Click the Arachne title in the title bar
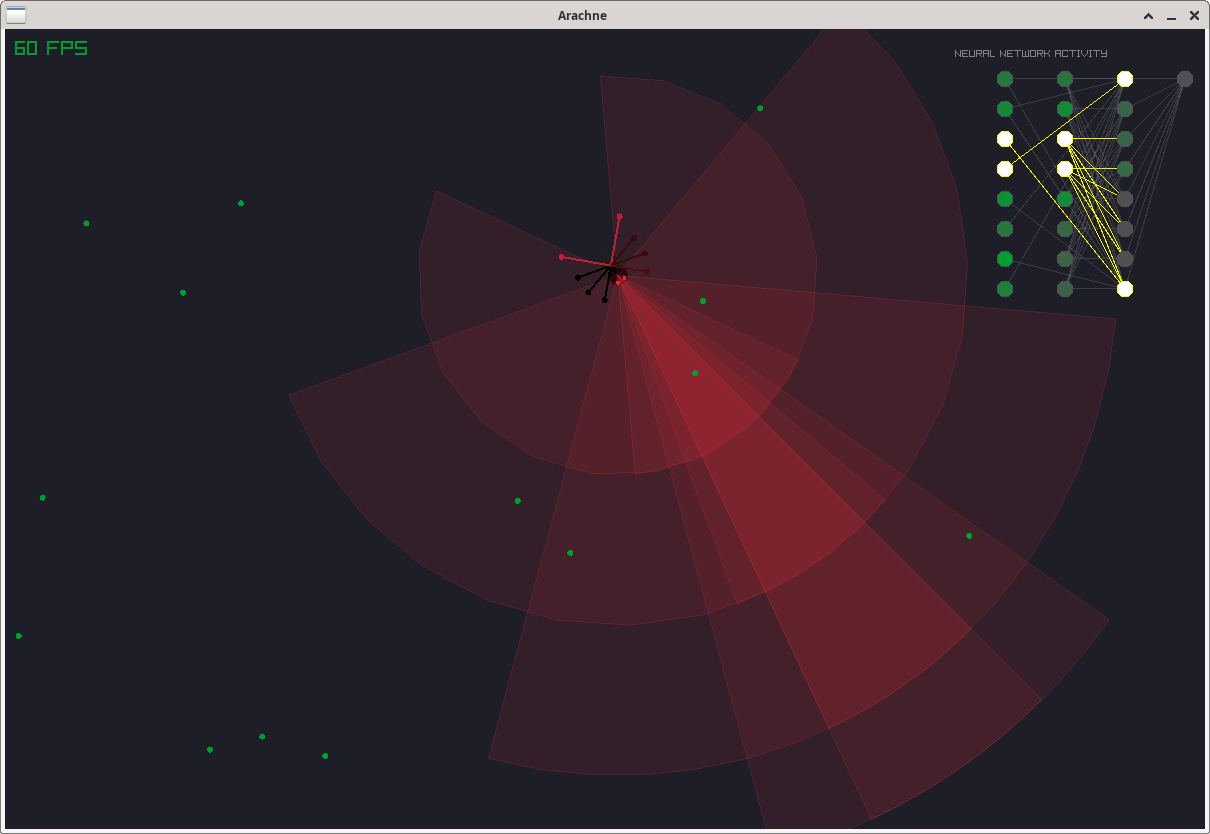Screen dimensions: 1210x834 [x=582, y=15]
